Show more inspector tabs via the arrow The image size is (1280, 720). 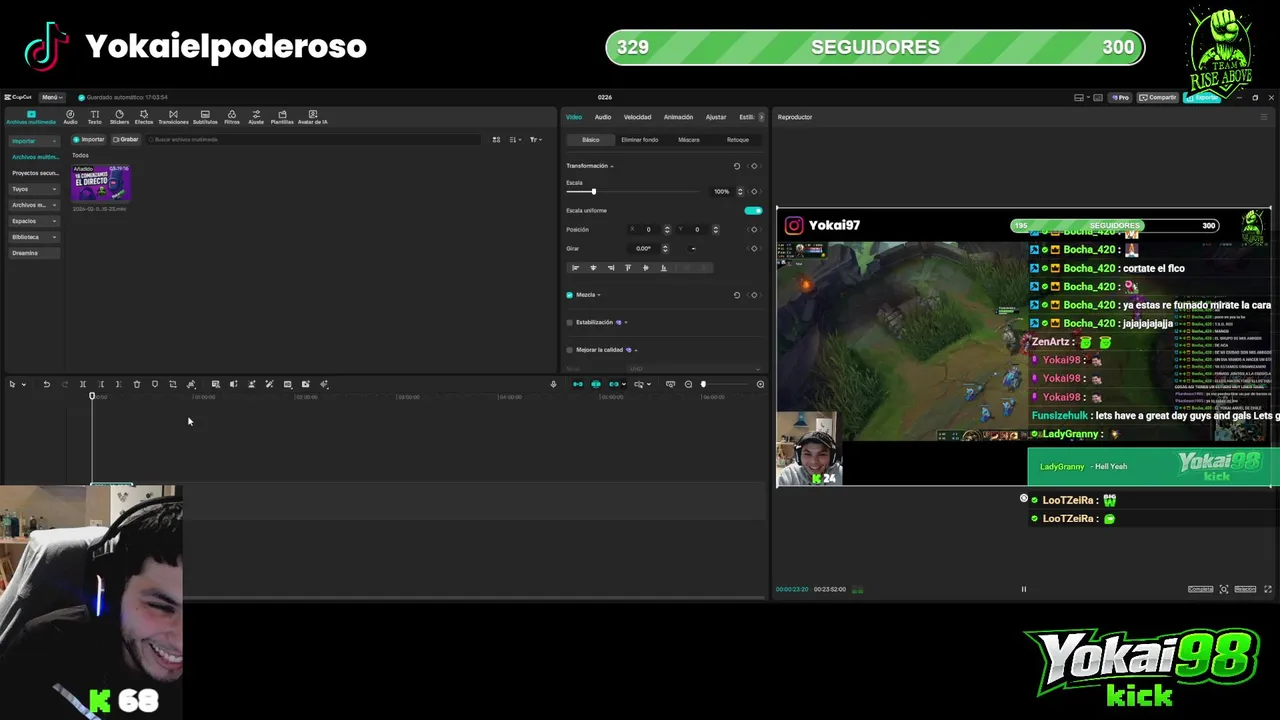point(761,117)
